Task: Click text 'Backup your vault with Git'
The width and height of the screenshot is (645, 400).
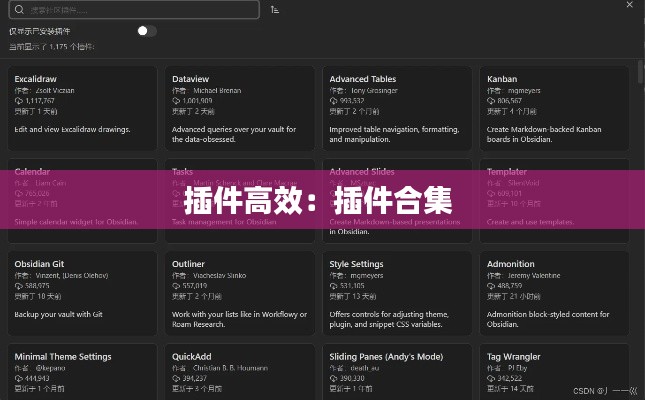Action: 58,314
